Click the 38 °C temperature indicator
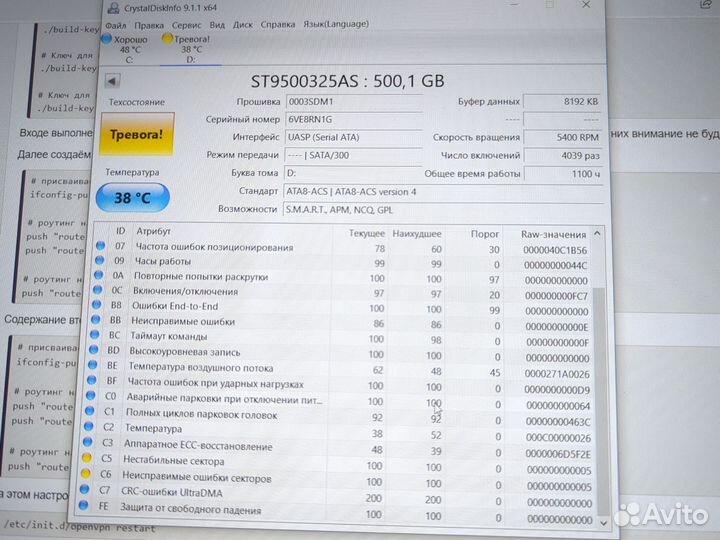The width and height of the screenshot is (720, 540). click(x=133, y=198)
